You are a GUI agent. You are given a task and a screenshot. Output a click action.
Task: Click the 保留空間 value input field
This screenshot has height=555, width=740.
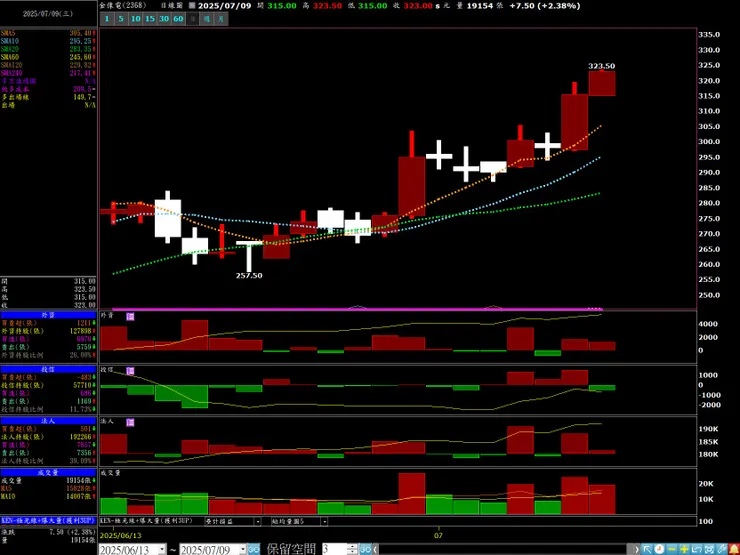(x=334, y=549)
